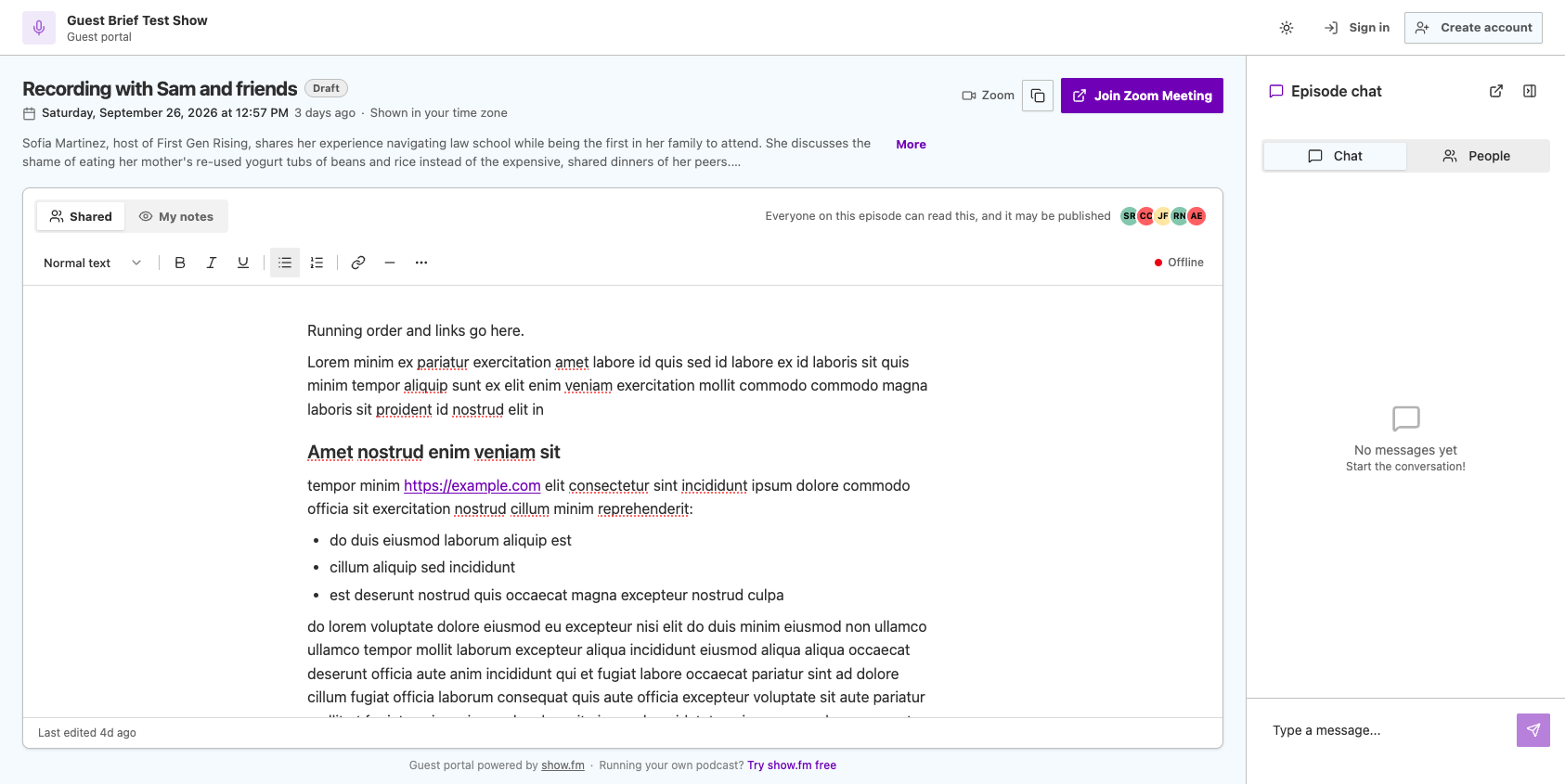Click 'Running order and links go here.'
The height and width of the screenshot is (784, 1565).
[x=416, y=330]
